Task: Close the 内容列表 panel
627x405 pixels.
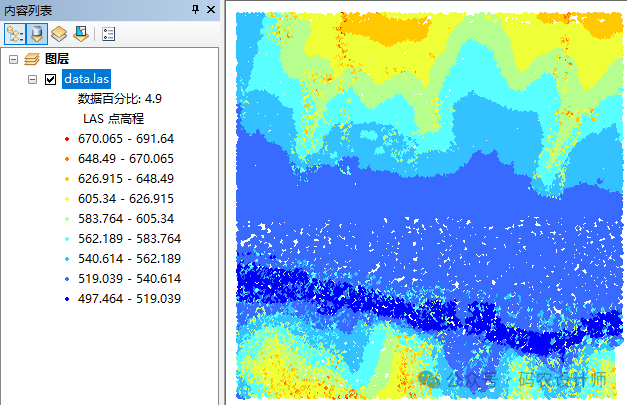Action: click(x=210, y=9)
